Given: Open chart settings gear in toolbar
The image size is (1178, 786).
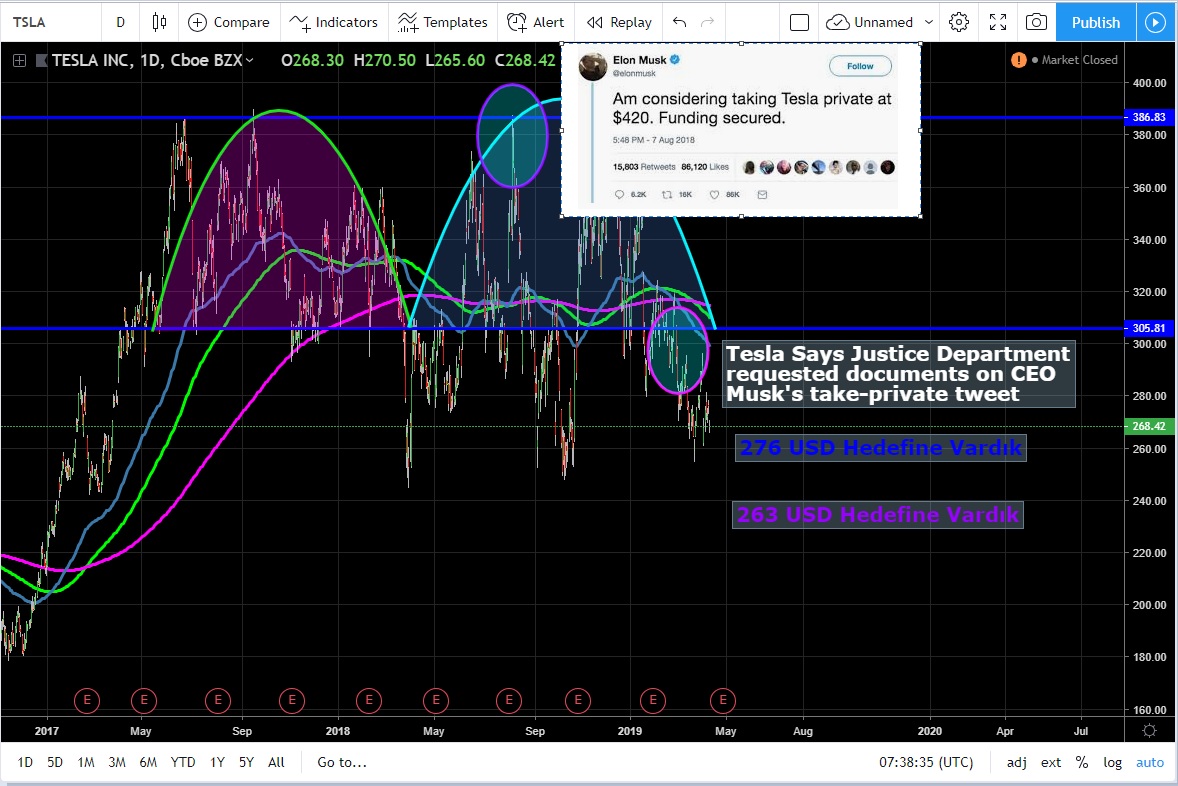Looking at the screenshot, I should point(959,22).
